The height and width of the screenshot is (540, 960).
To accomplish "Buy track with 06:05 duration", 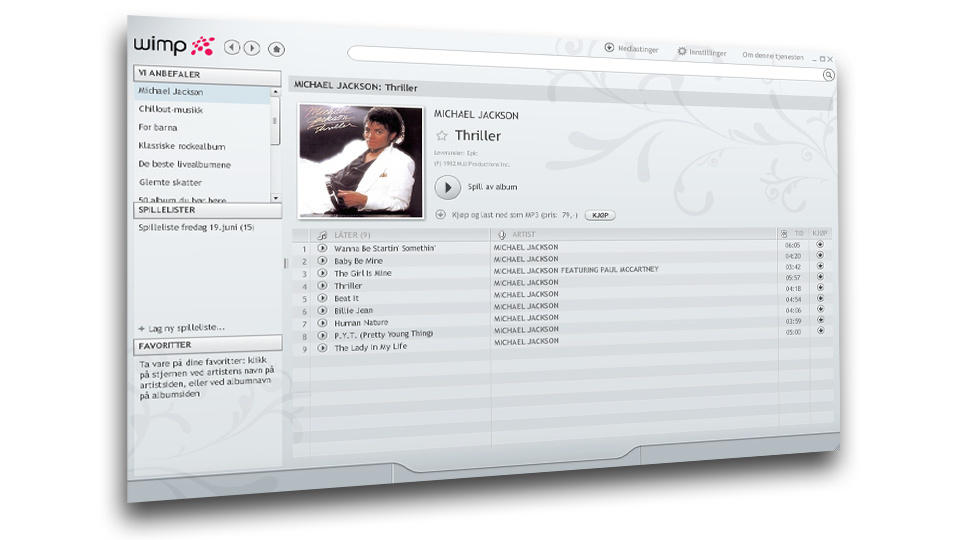I will pyautogui.click(x=820, y=244).
